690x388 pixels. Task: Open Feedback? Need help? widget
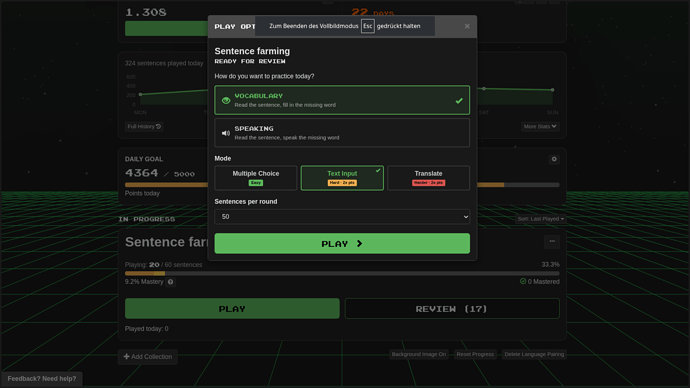42,379
